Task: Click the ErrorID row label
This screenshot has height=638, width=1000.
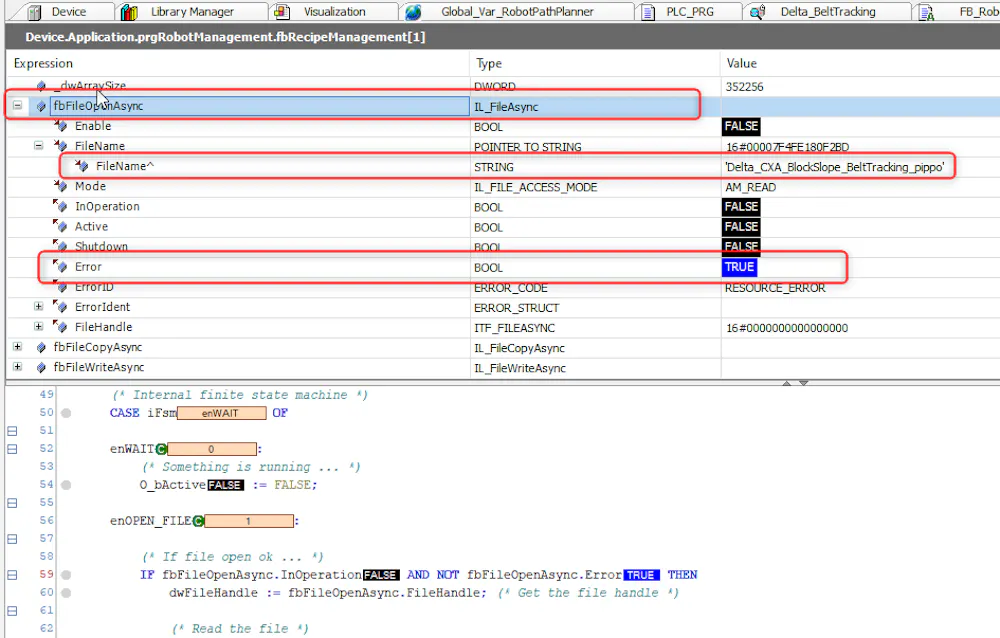Action: point(94,287)
